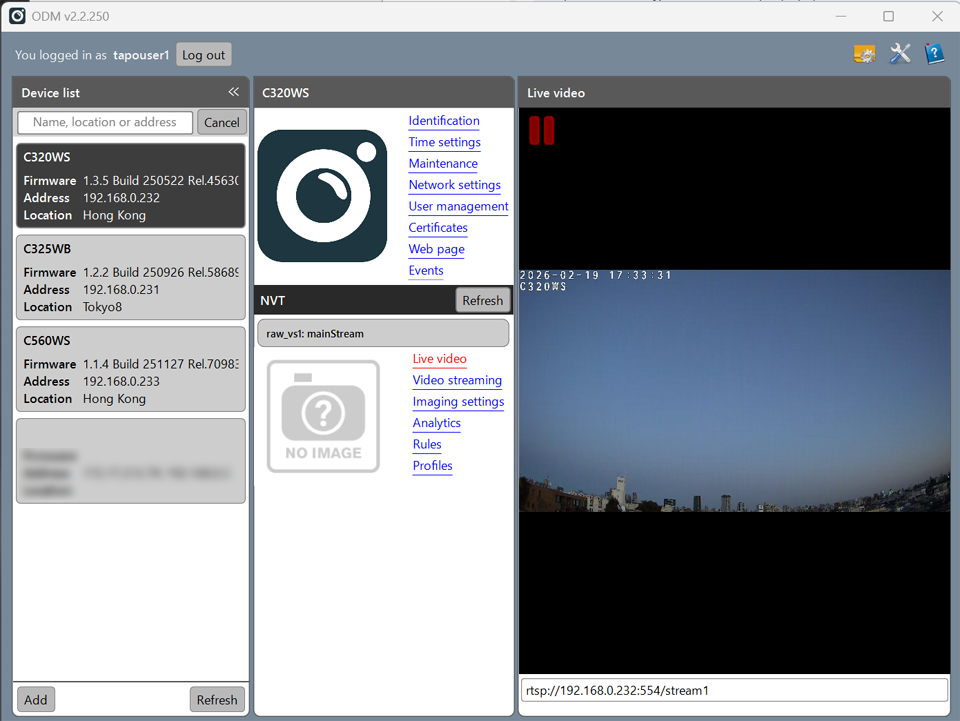Select the C560WS device in list
Viewport: 960px width, 721px height.
[x=131, y=369]
